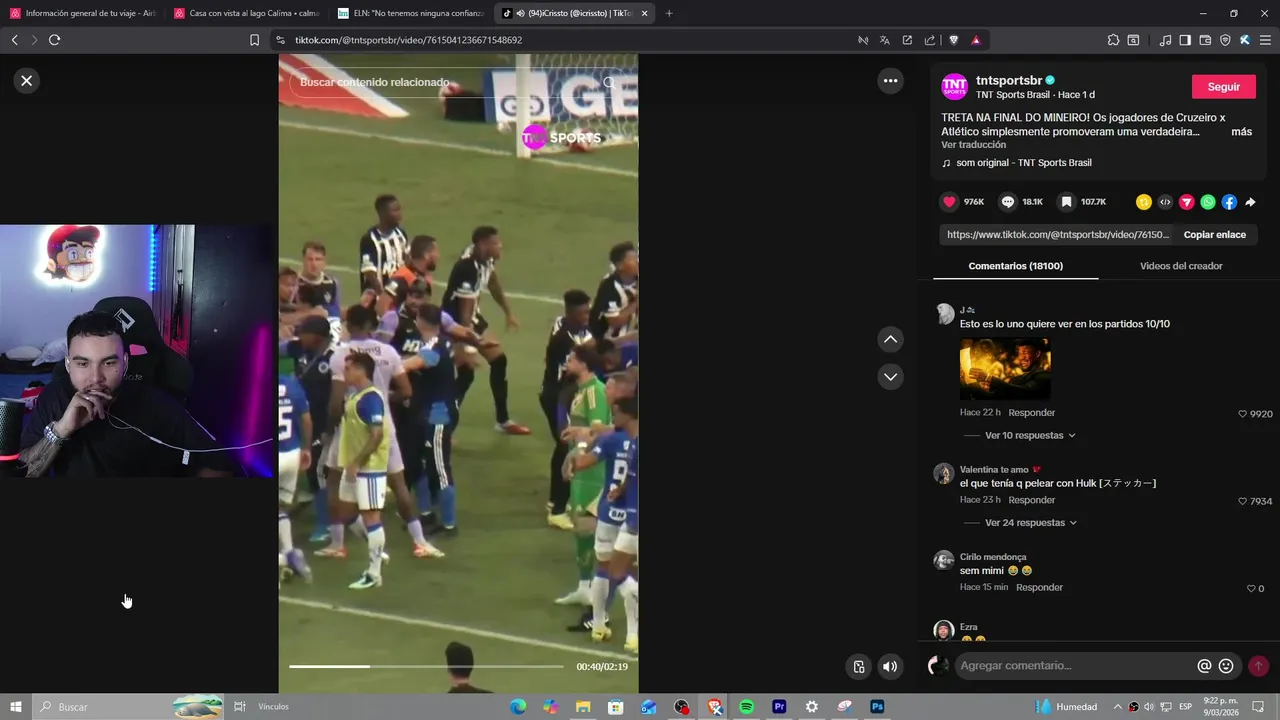Reply to Valentina te amo's comment

[1031, 500]
